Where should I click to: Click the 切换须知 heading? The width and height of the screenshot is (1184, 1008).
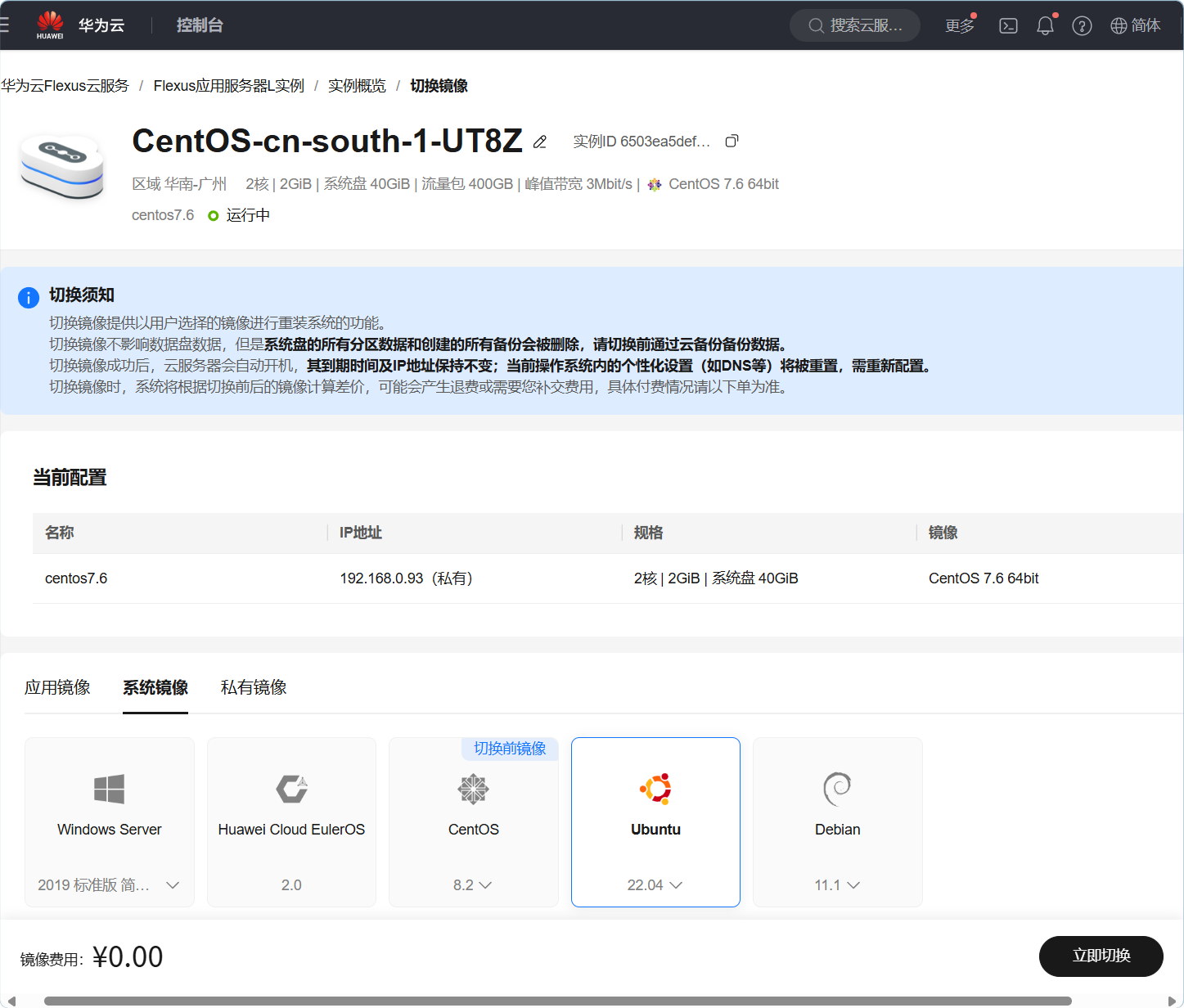[82, 295]
